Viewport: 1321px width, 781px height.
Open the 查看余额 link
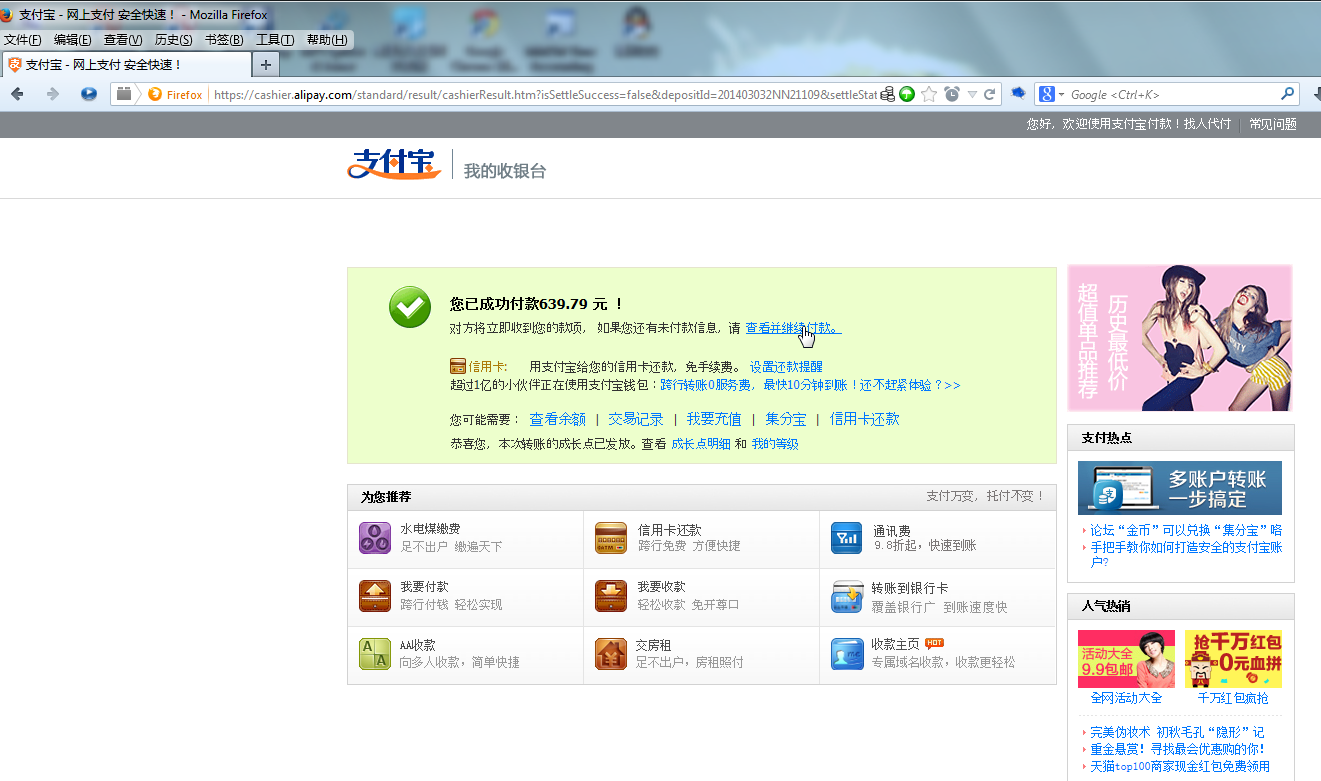[557, 419]
